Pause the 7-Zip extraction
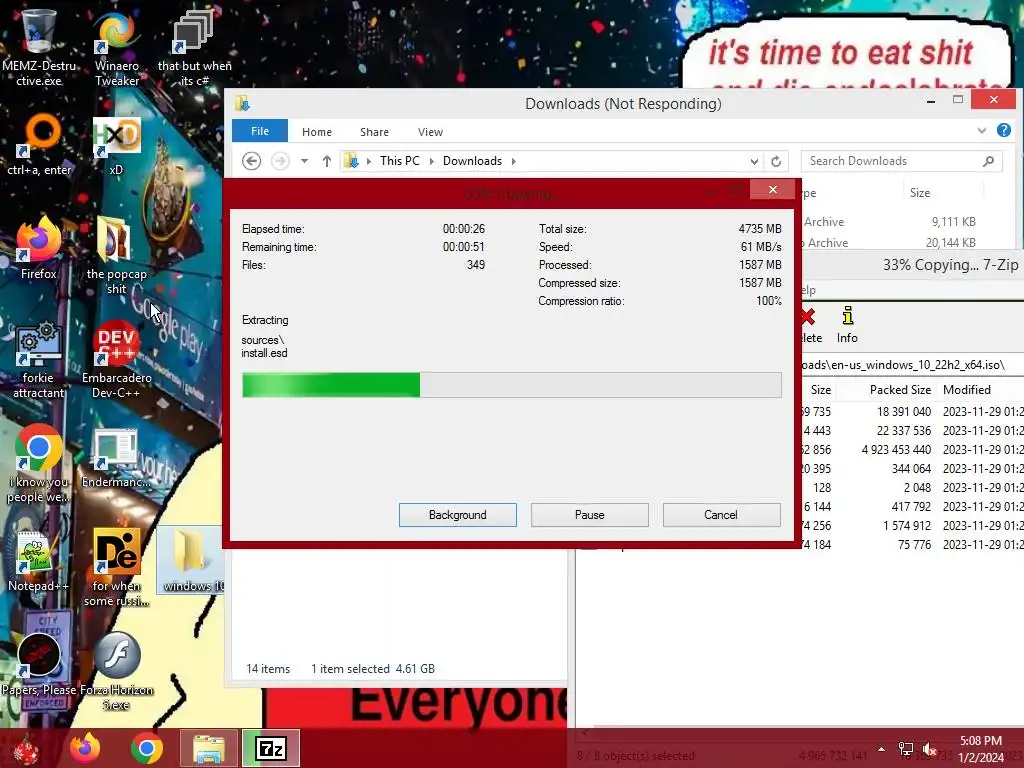 590,515
